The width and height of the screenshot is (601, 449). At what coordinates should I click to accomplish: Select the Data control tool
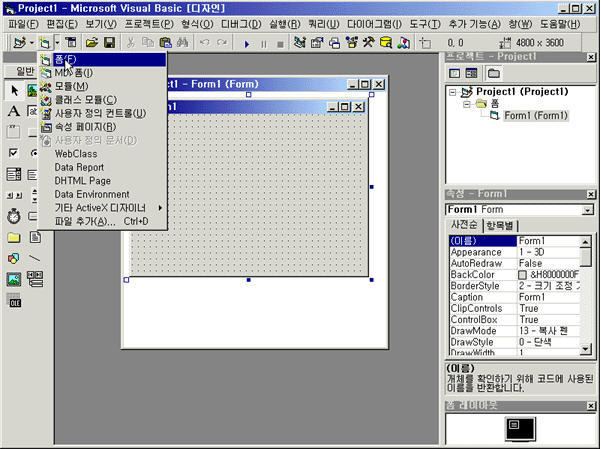coord(35,279)
